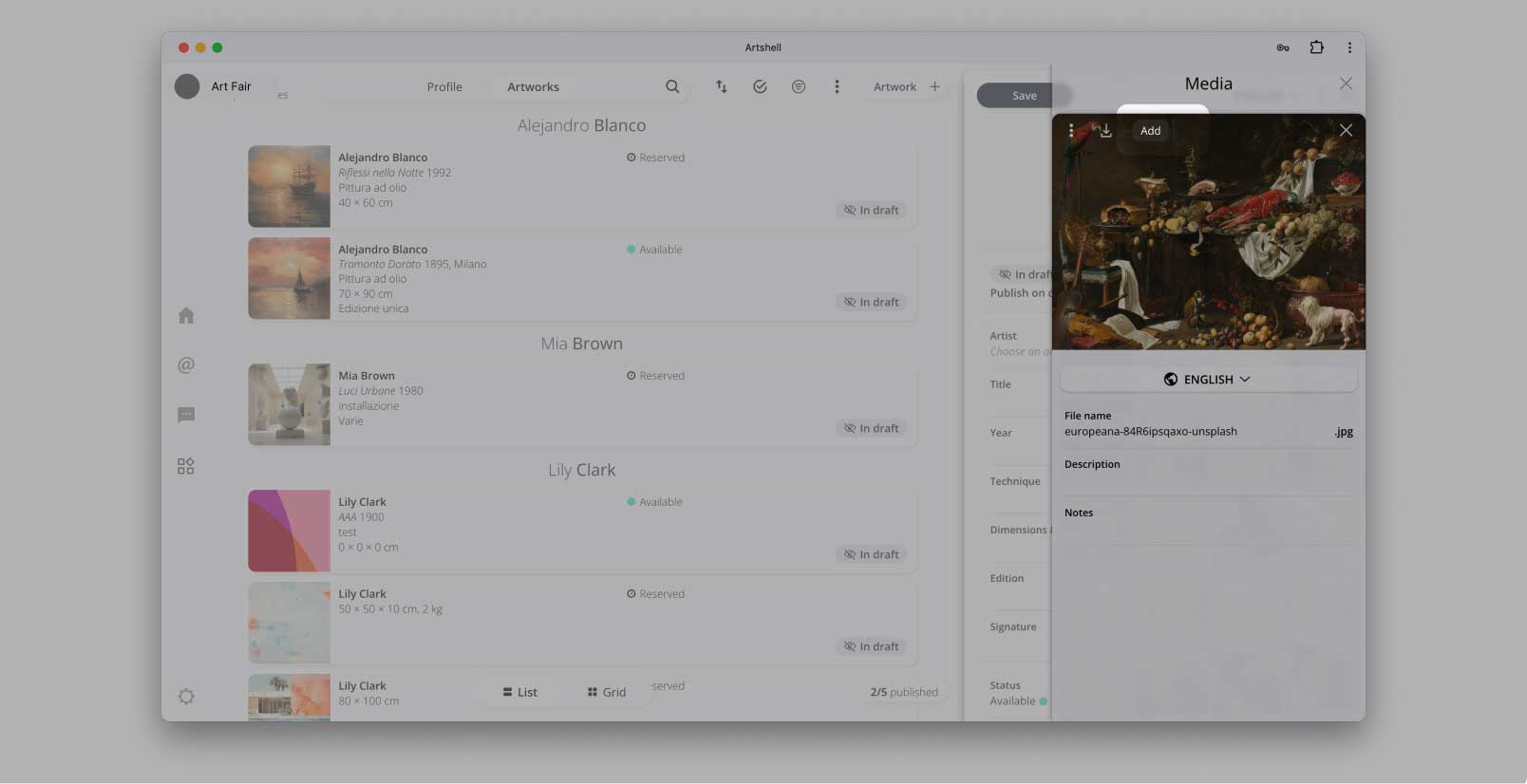Image resolution: width=1527 pixels, height=784 pixels.
Task: Toggle In draft on 50 × 50 × 10 cm artwork
Action: point(872,646)
